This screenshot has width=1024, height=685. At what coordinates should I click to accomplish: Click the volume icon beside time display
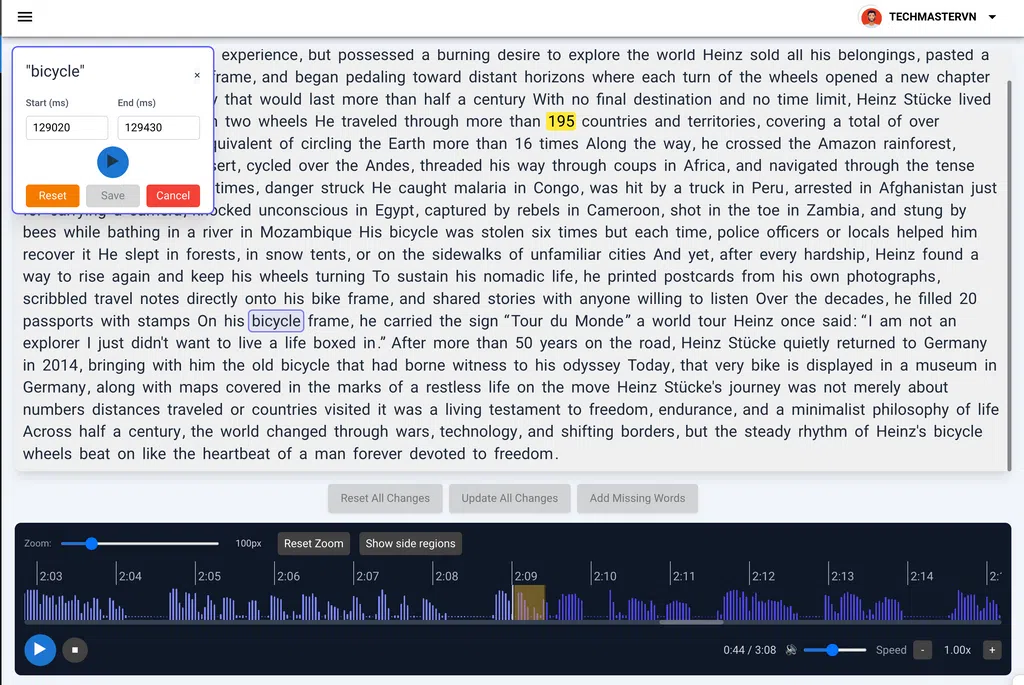pos(791,650)
